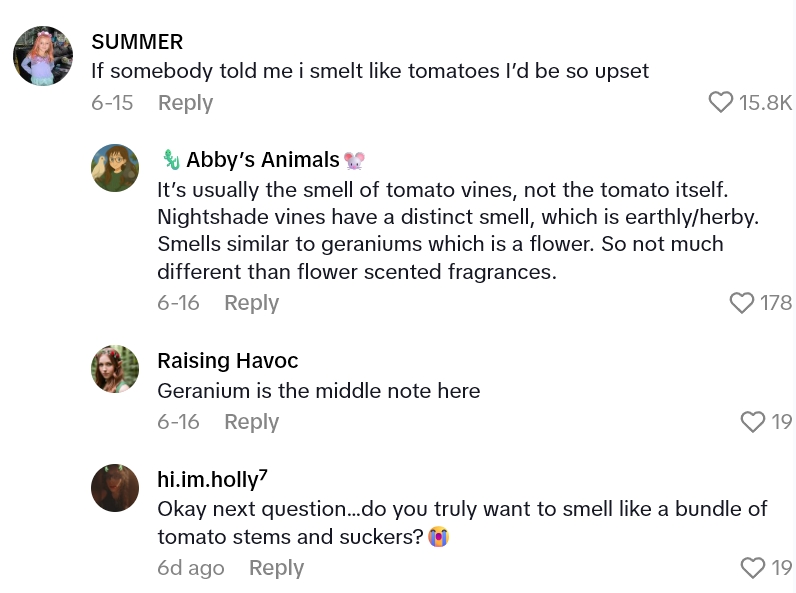
Task: Open Abby's Animals avatar
Action: click(x=115, y=168)
